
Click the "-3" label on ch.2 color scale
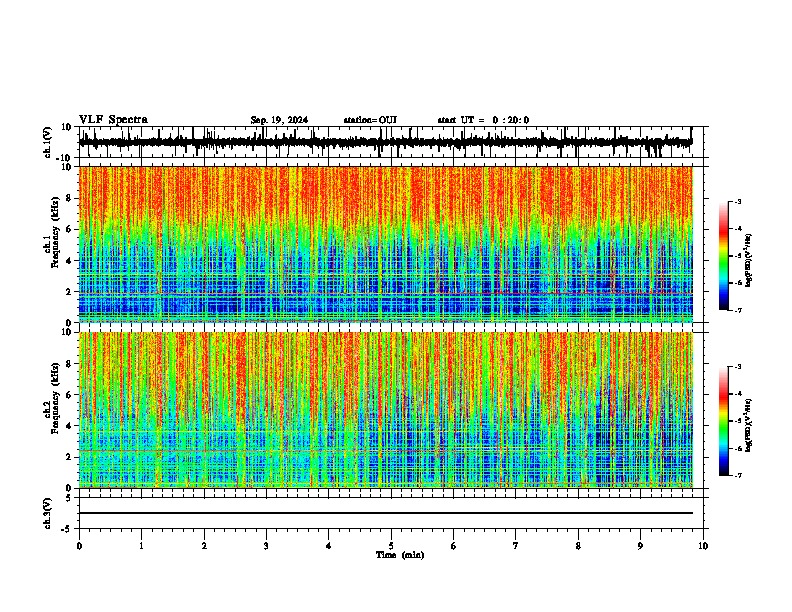[x=738, y=367]
